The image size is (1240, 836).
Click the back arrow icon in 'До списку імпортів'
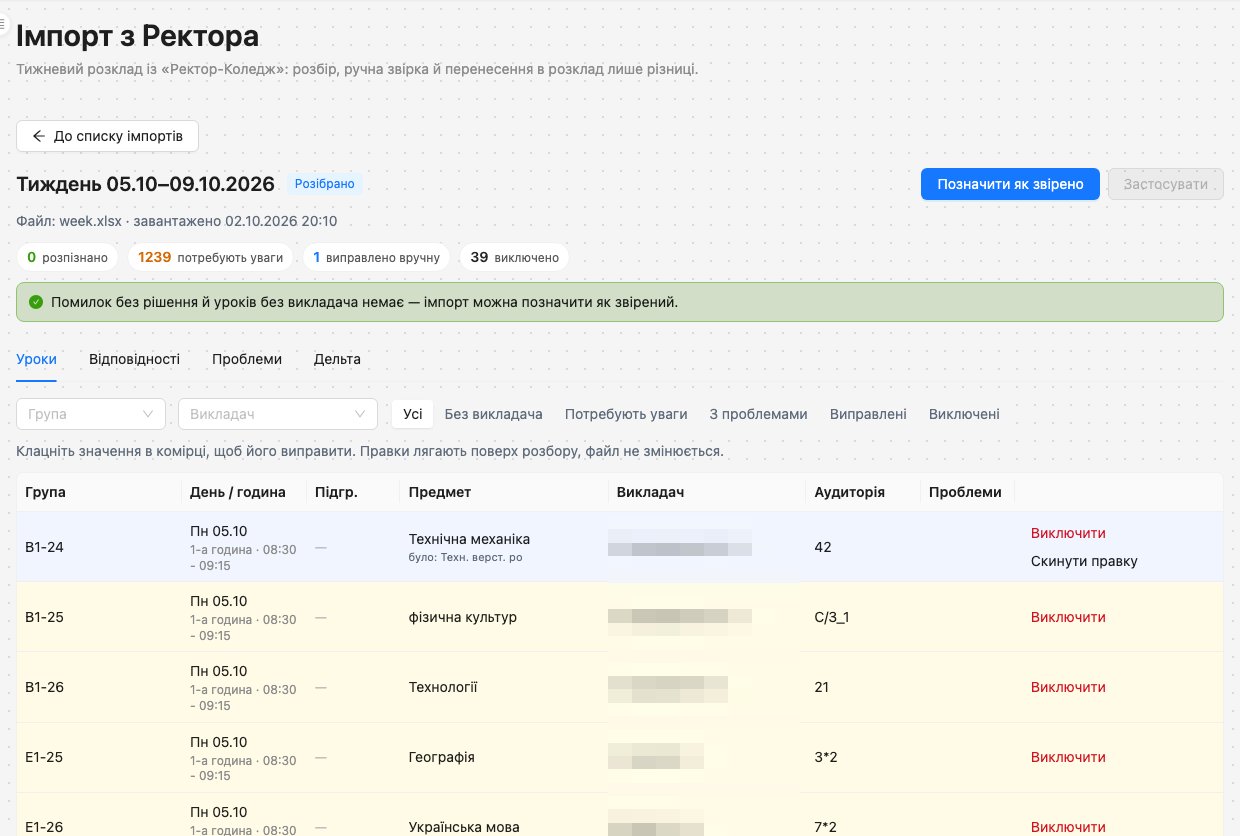click(39, 136)
